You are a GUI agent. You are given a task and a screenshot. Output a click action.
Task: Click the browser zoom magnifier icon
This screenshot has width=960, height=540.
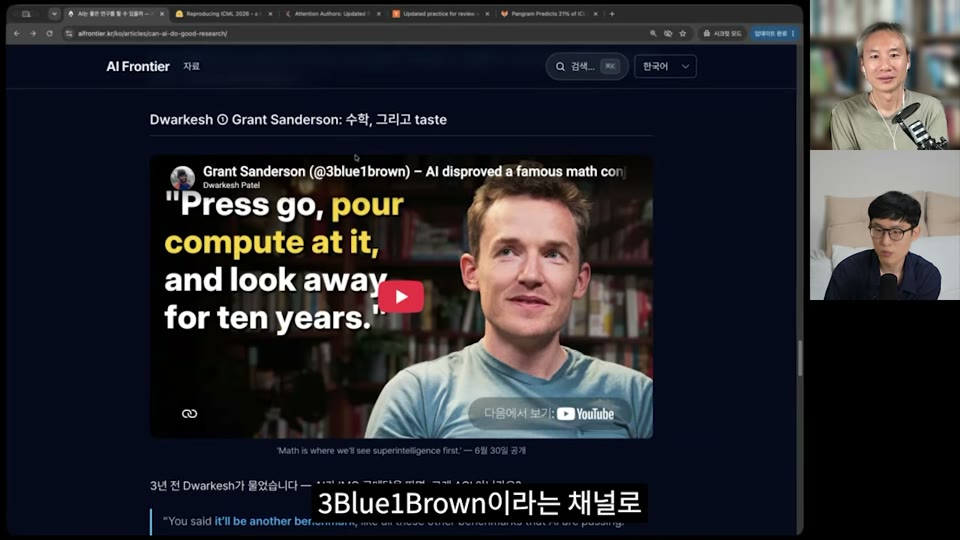pos(653,34)
